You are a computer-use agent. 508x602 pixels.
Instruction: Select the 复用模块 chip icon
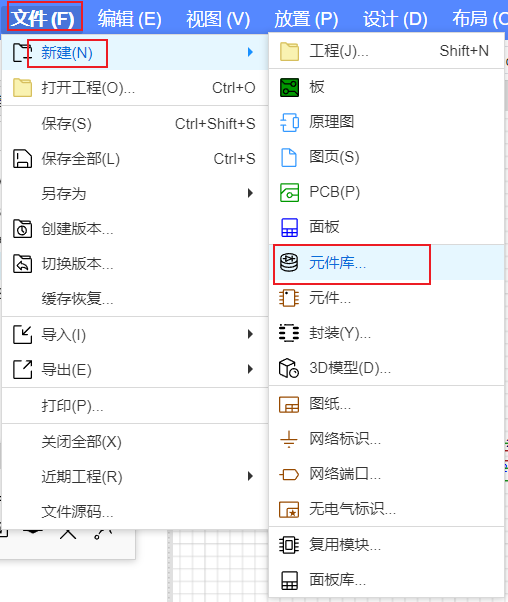[x=289, y=544]
